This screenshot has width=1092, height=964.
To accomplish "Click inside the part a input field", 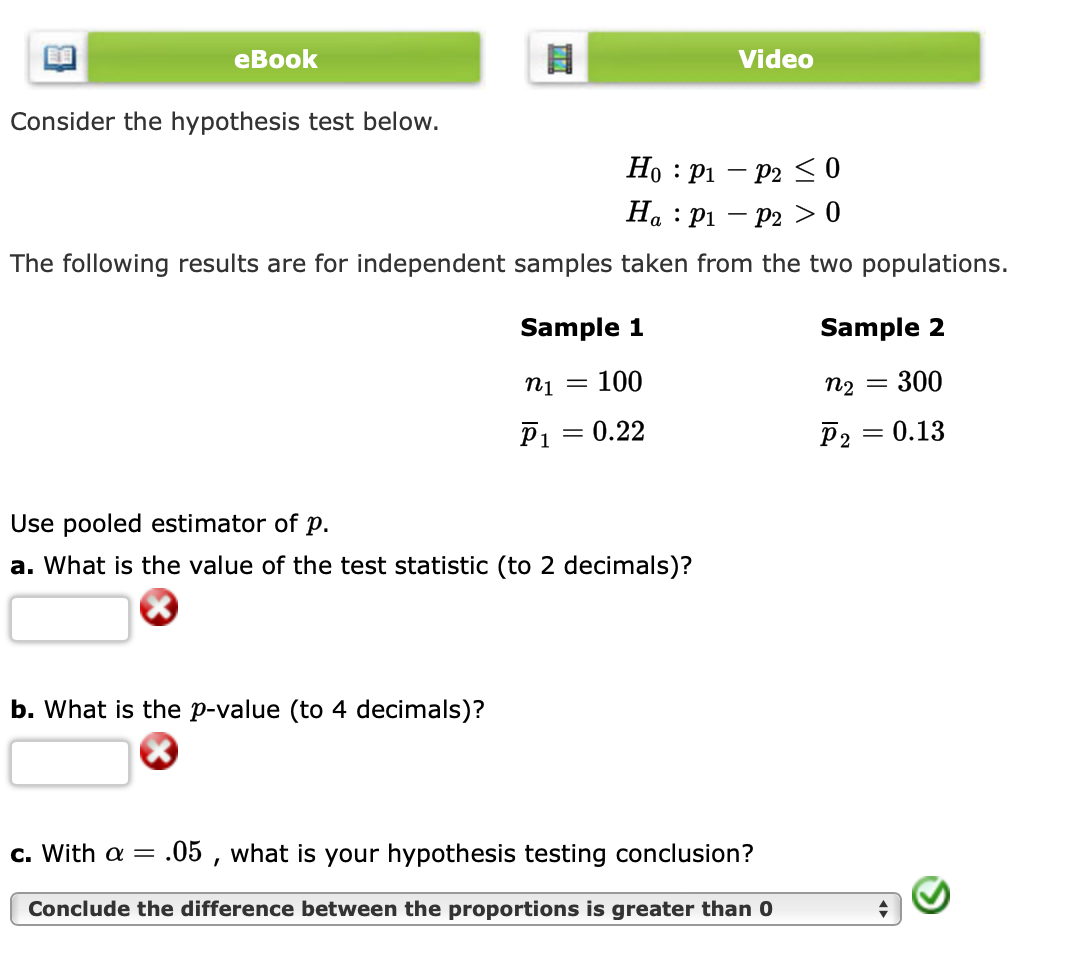I will pyautogui.click(x=69, y=617).
